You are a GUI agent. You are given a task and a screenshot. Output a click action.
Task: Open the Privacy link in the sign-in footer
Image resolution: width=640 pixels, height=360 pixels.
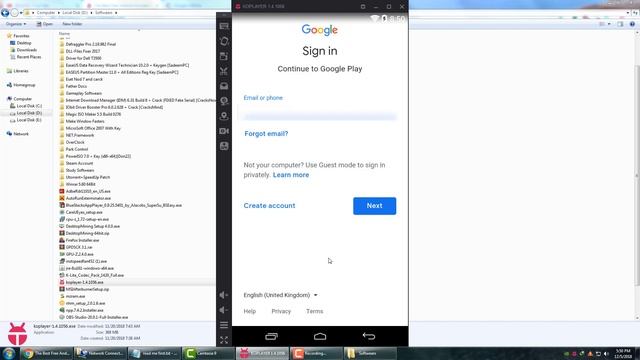coord(281,311)
